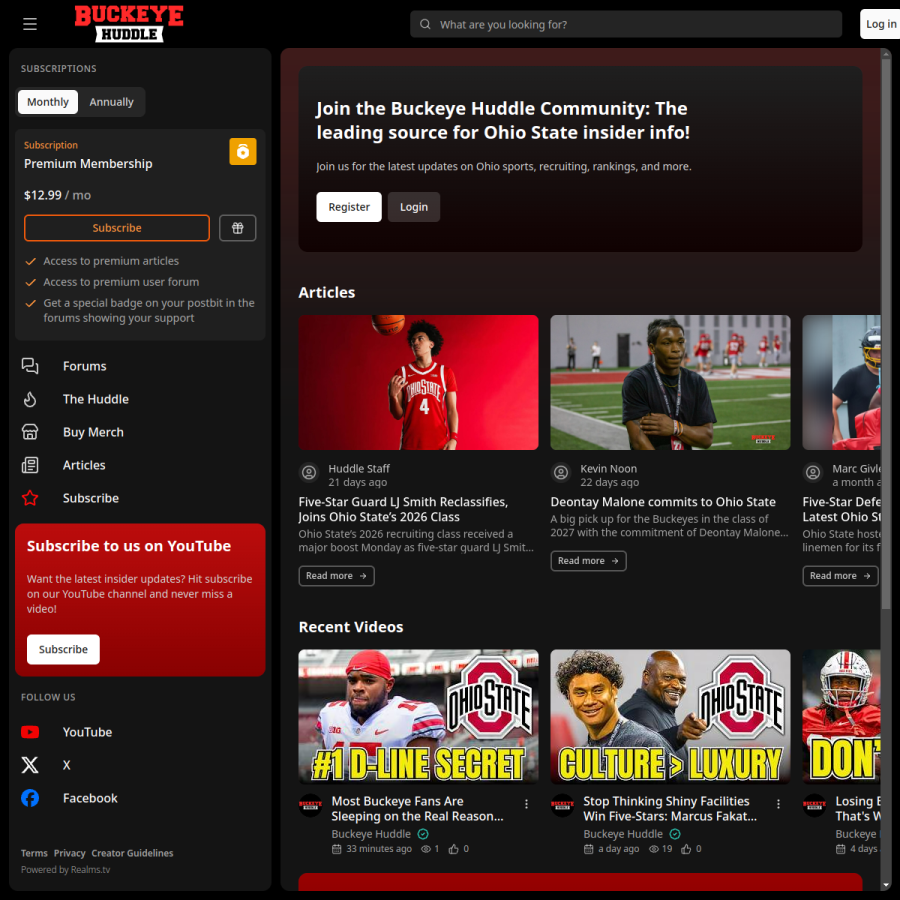The width and height of the screenshot is (900, 900).
Task: Open Deontay Malone field photo thumbnail
Action: [x=670, y=382]
